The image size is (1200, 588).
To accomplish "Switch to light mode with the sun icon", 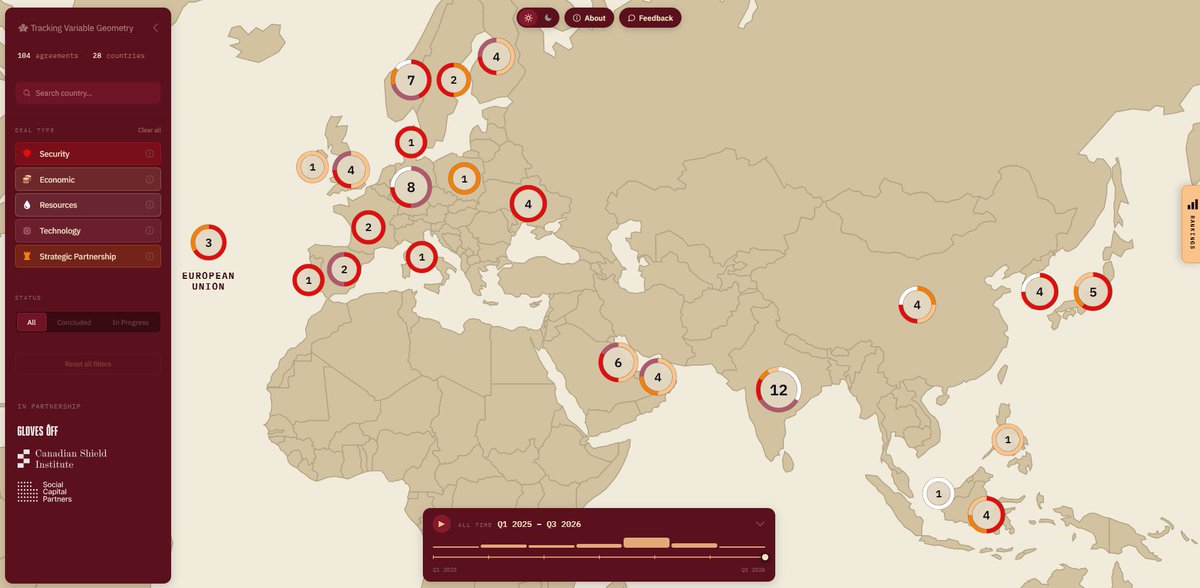I will click(x=528, y=18).
